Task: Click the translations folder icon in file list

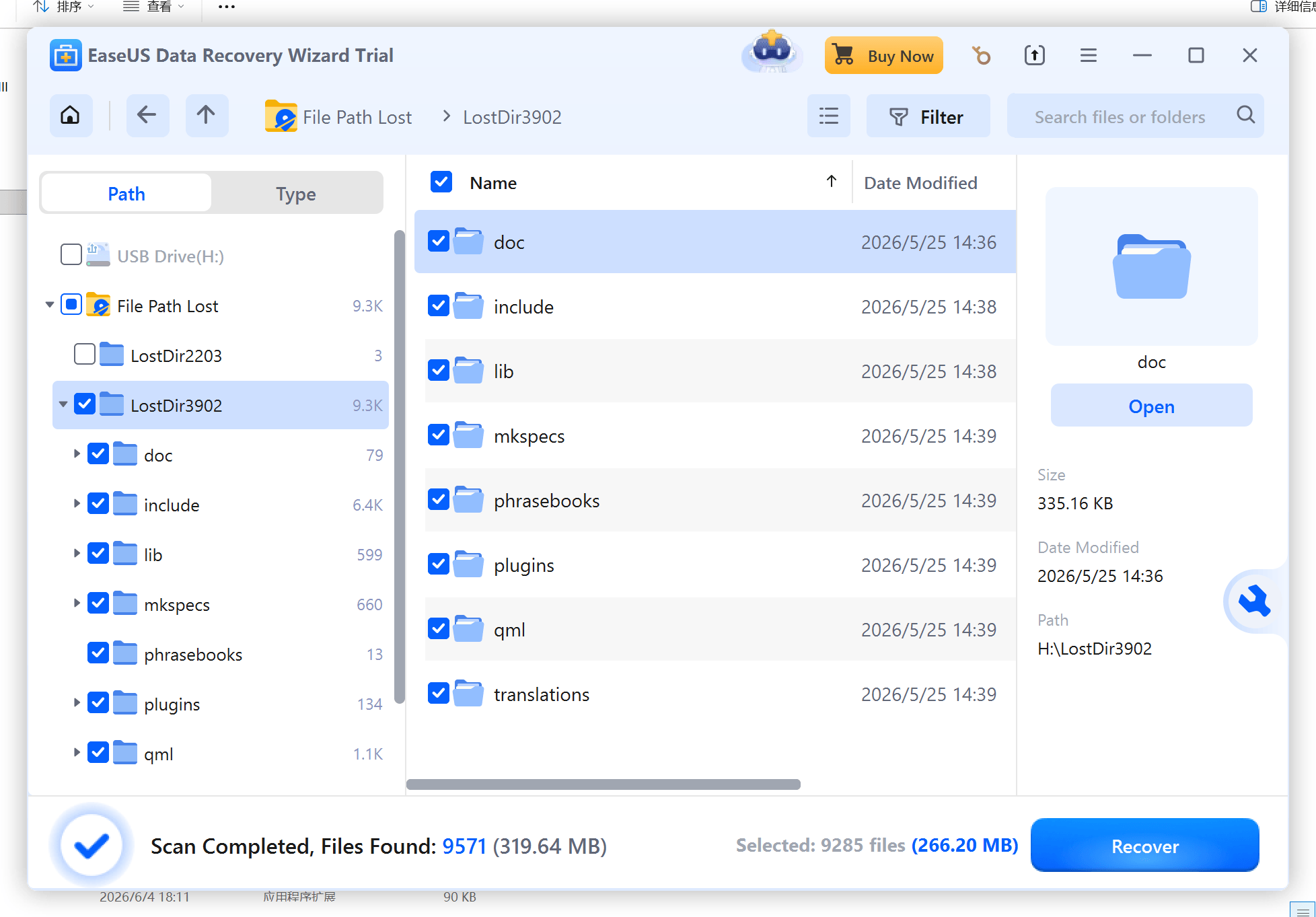Action: tap(468, 693)
